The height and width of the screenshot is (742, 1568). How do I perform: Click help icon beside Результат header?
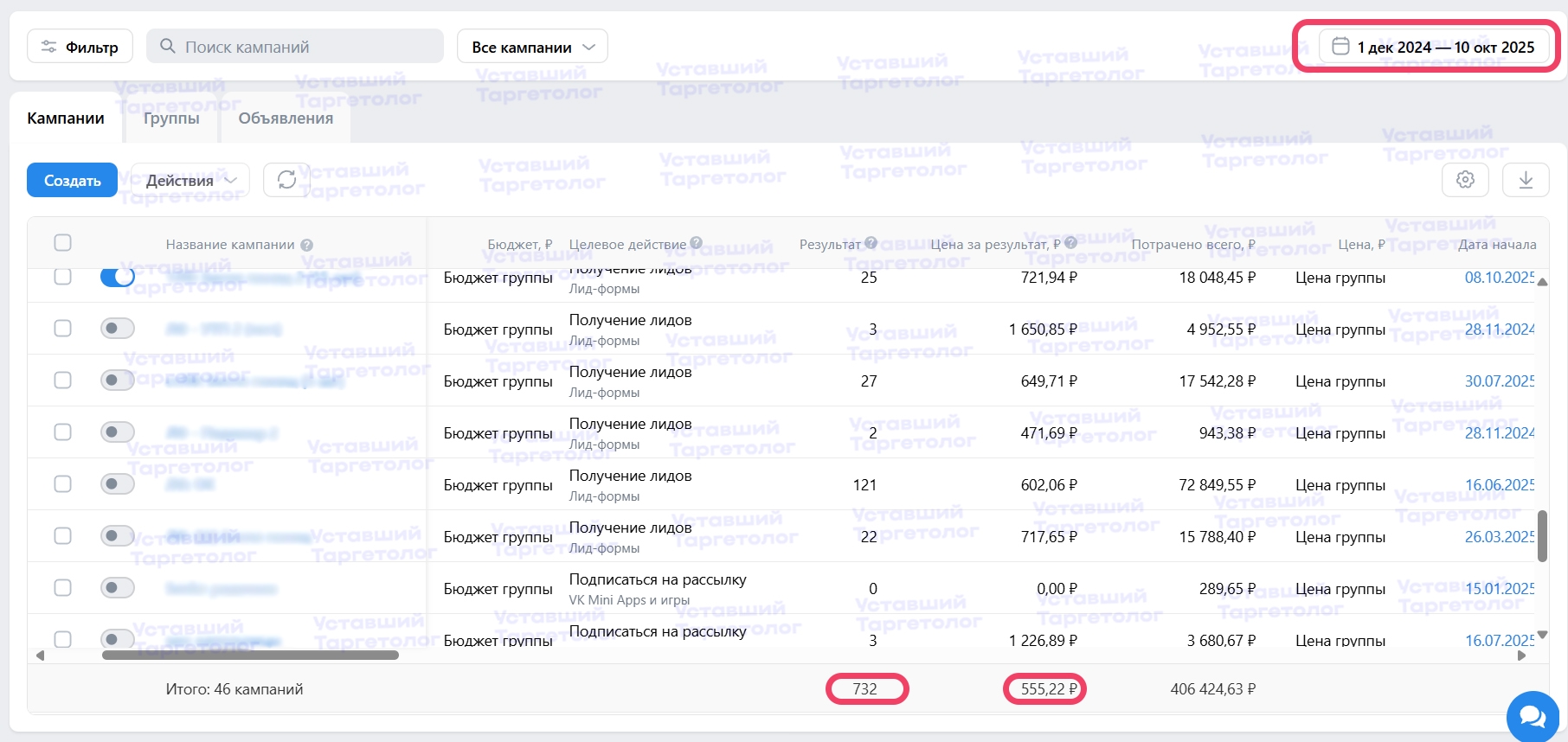pyautogui.click(x=871, y=244)
